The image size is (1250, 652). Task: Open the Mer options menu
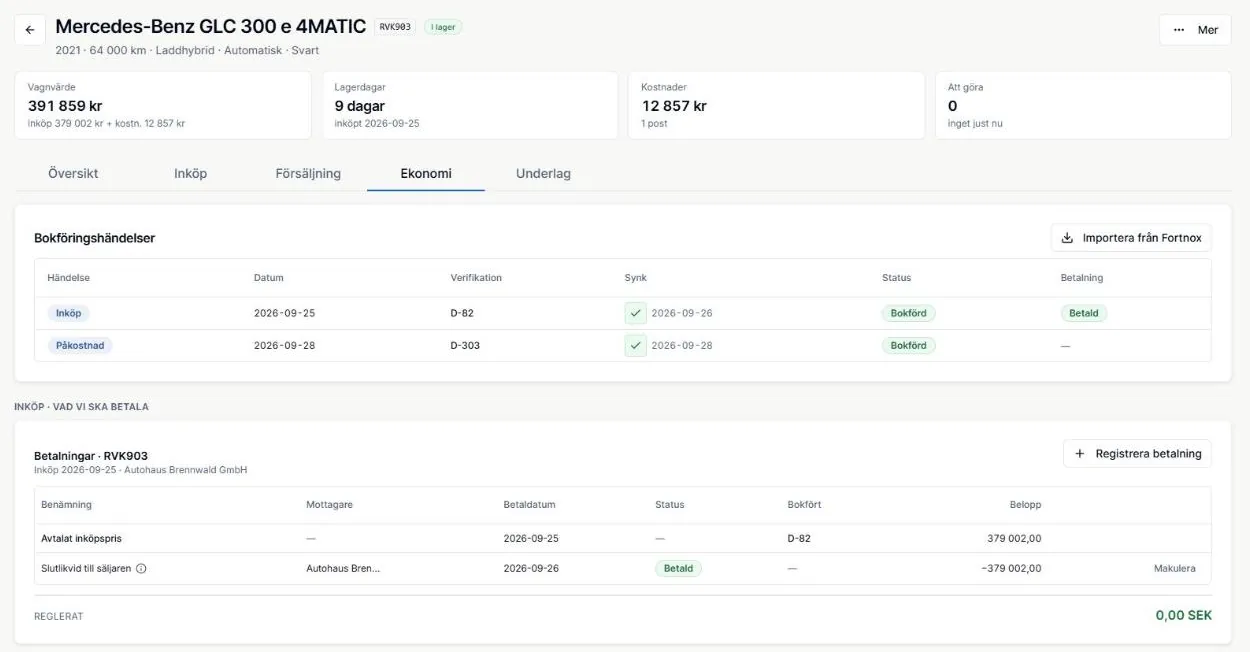coord(1195,30)
